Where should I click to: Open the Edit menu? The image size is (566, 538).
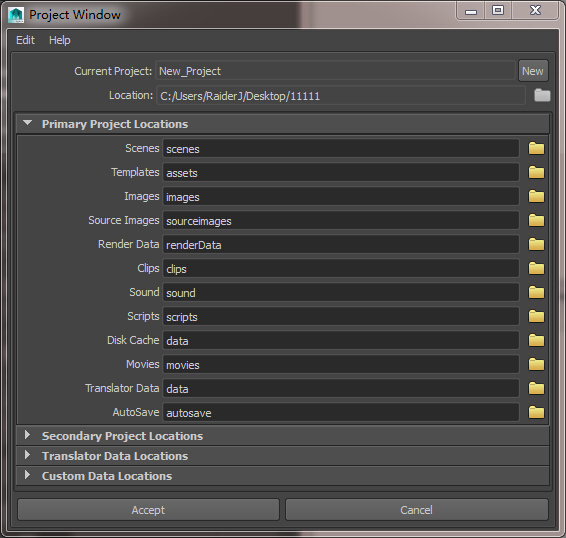click(25, 40)
